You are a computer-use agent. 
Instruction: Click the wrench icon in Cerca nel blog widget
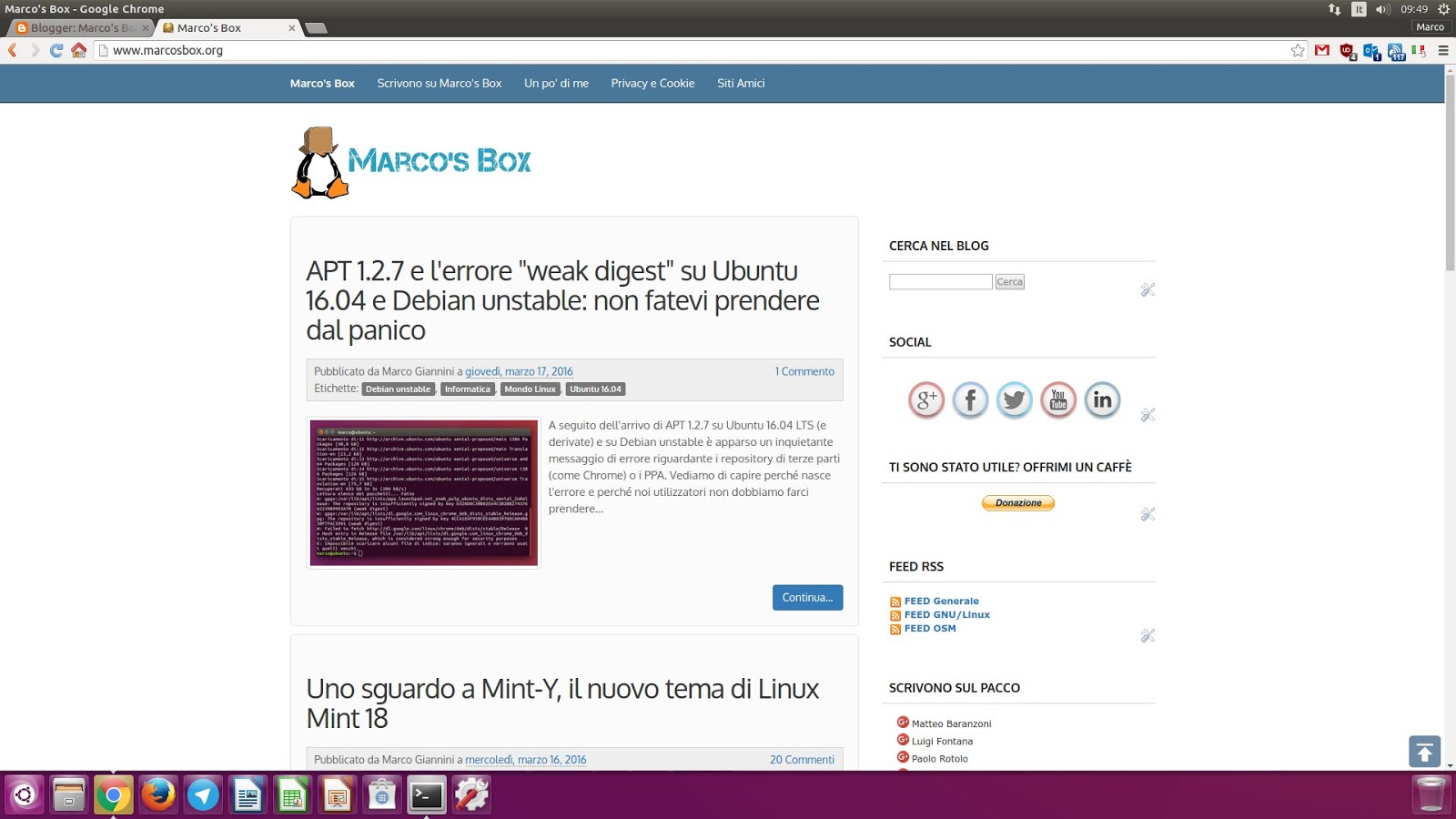coord(1148,289)
